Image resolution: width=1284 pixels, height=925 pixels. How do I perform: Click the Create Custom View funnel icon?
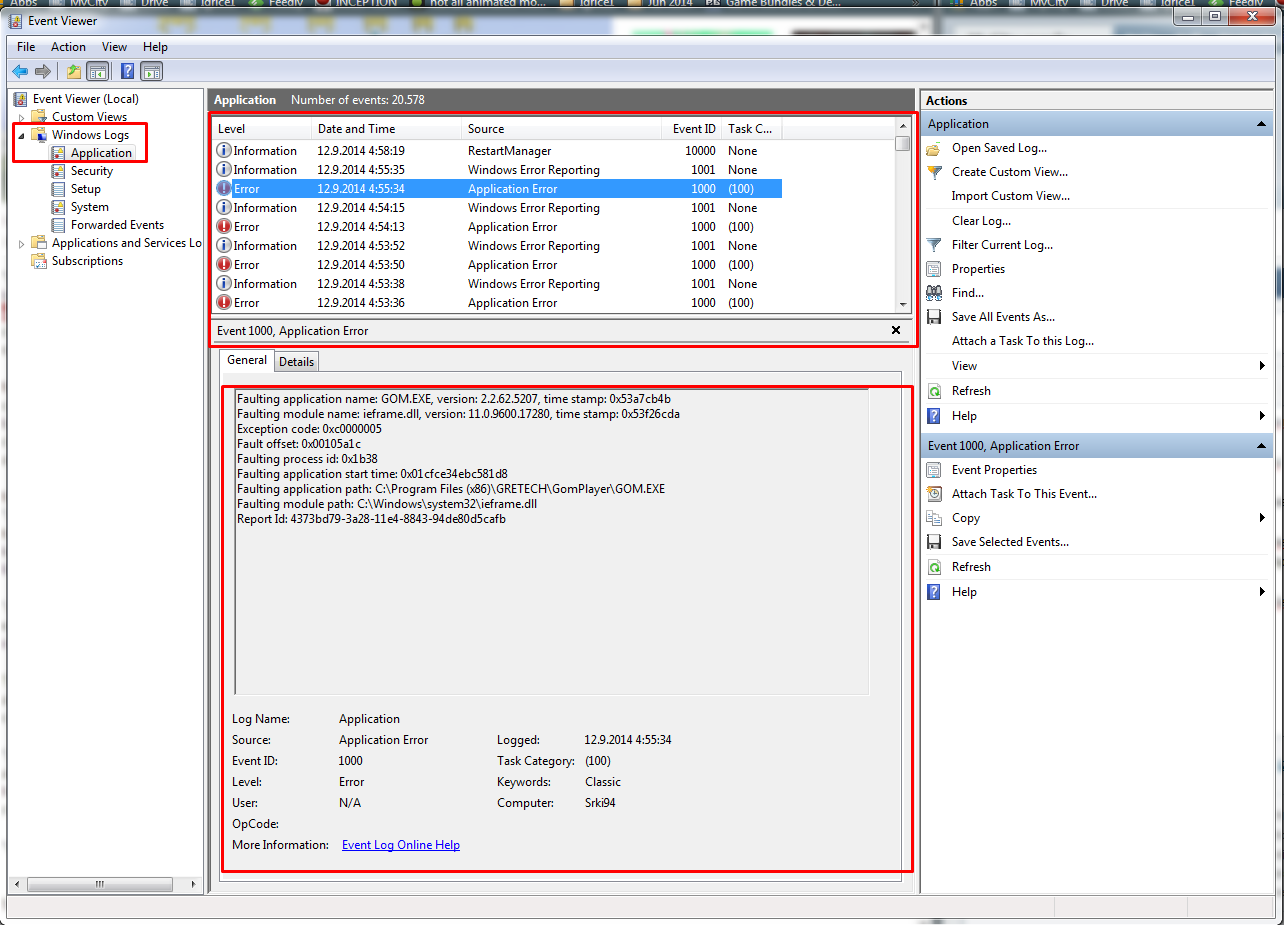934,172
